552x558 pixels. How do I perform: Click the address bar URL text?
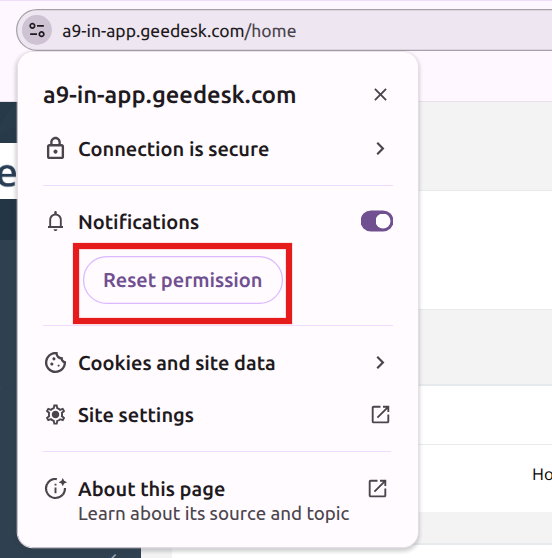[179, 31]
